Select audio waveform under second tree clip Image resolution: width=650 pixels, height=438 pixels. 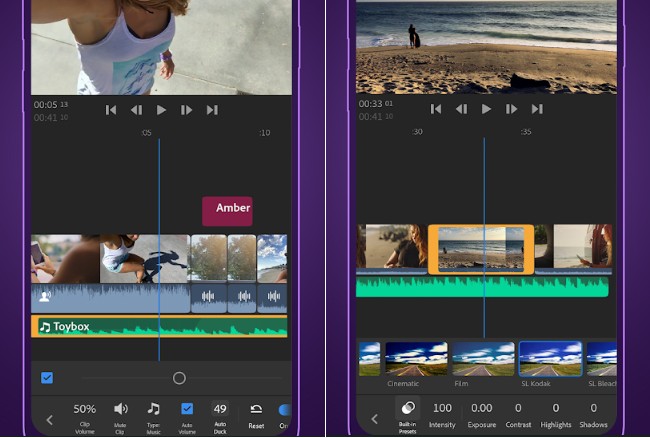click(x=242, y=298)
